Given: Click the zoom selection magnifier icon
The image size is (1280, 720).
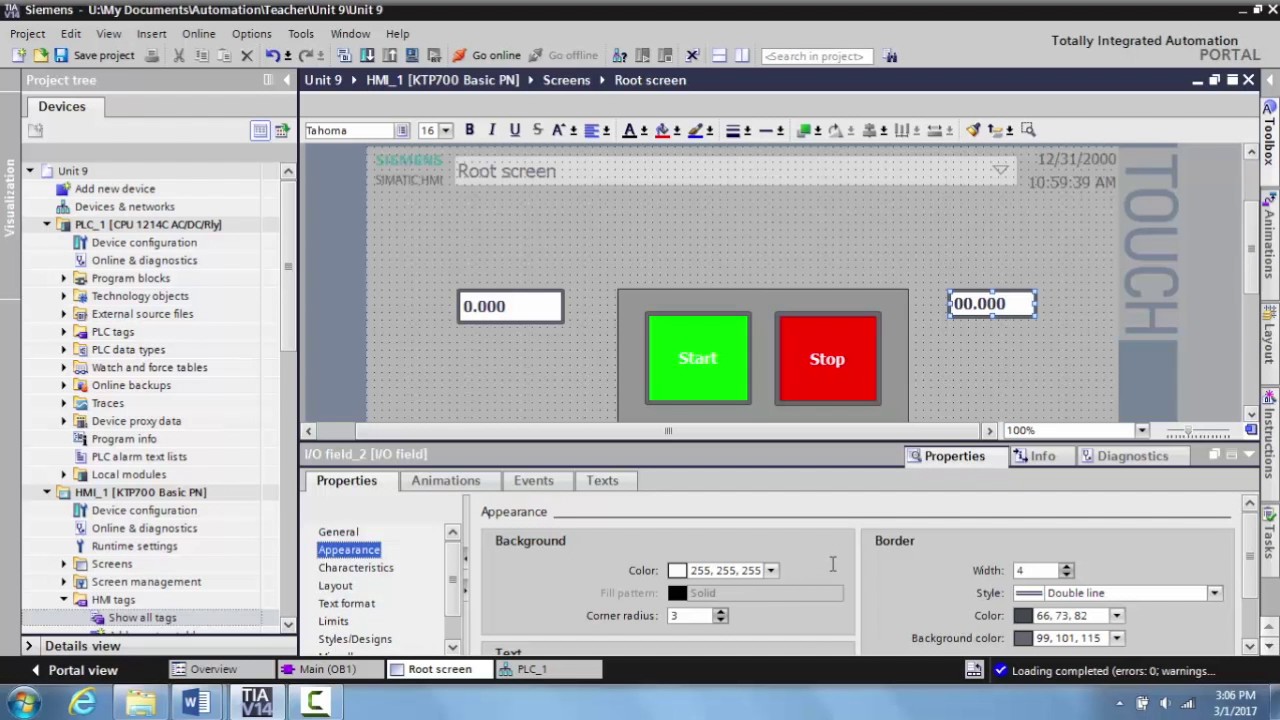Looking at the screenshot, I should (1028, 130).
